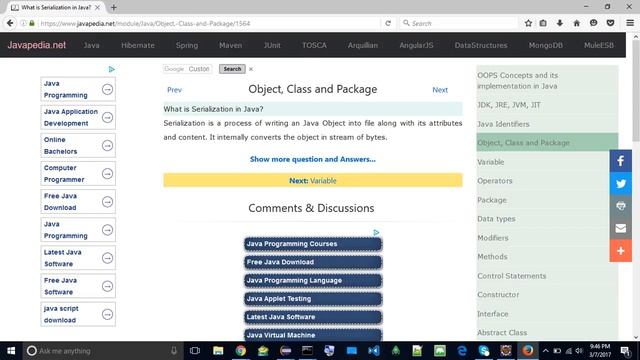Open the Maven menu in navbar
Viewport: 640px width, 360px height.
tap(231, 45)
